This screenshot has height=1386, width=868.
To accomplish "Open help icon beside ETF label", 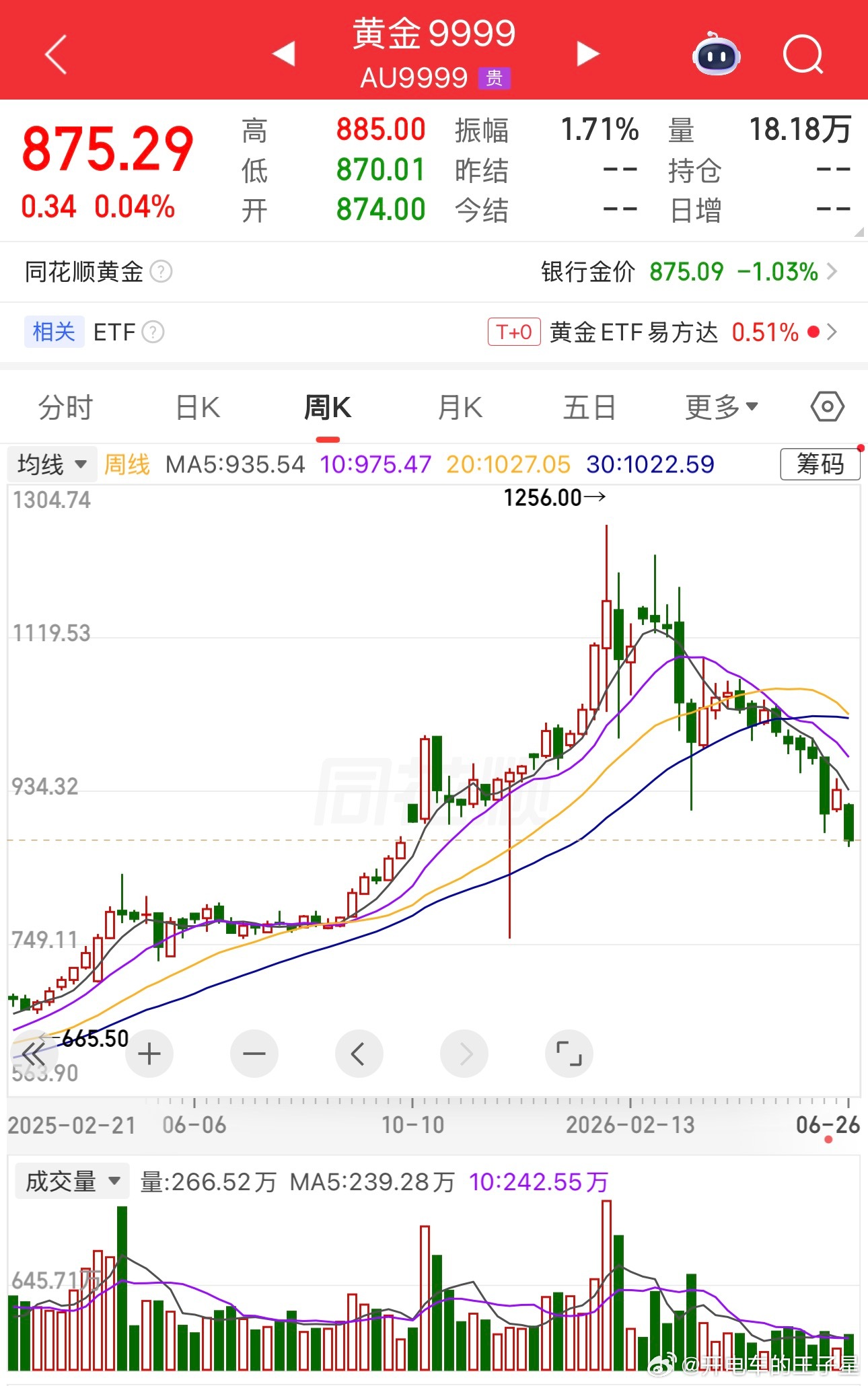I will click(x=153, y=332).
